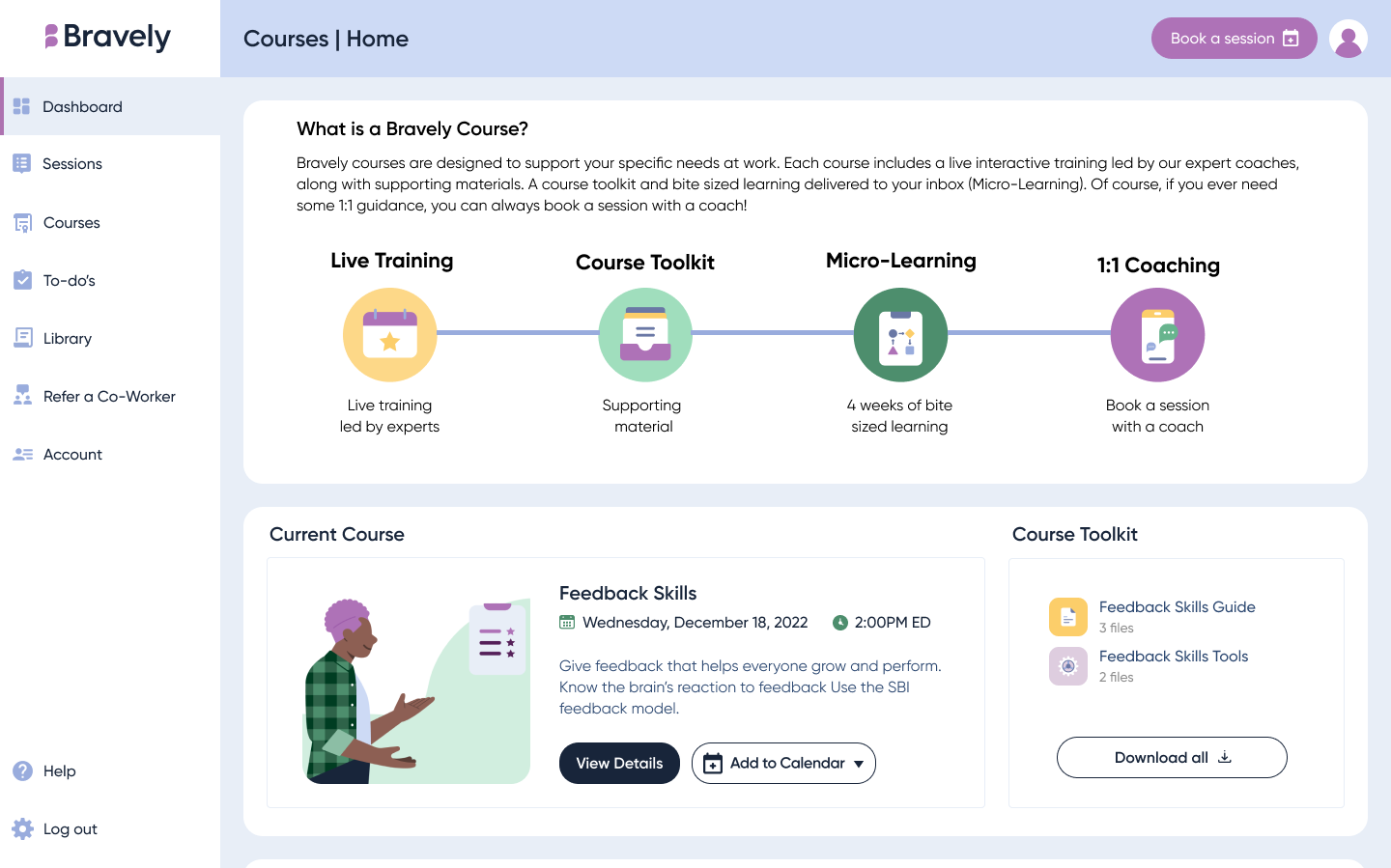Screen dimensions: 1391x868
Task: Click the Micro-Learning clipboard icon
Action: click(x=900, y=335)
